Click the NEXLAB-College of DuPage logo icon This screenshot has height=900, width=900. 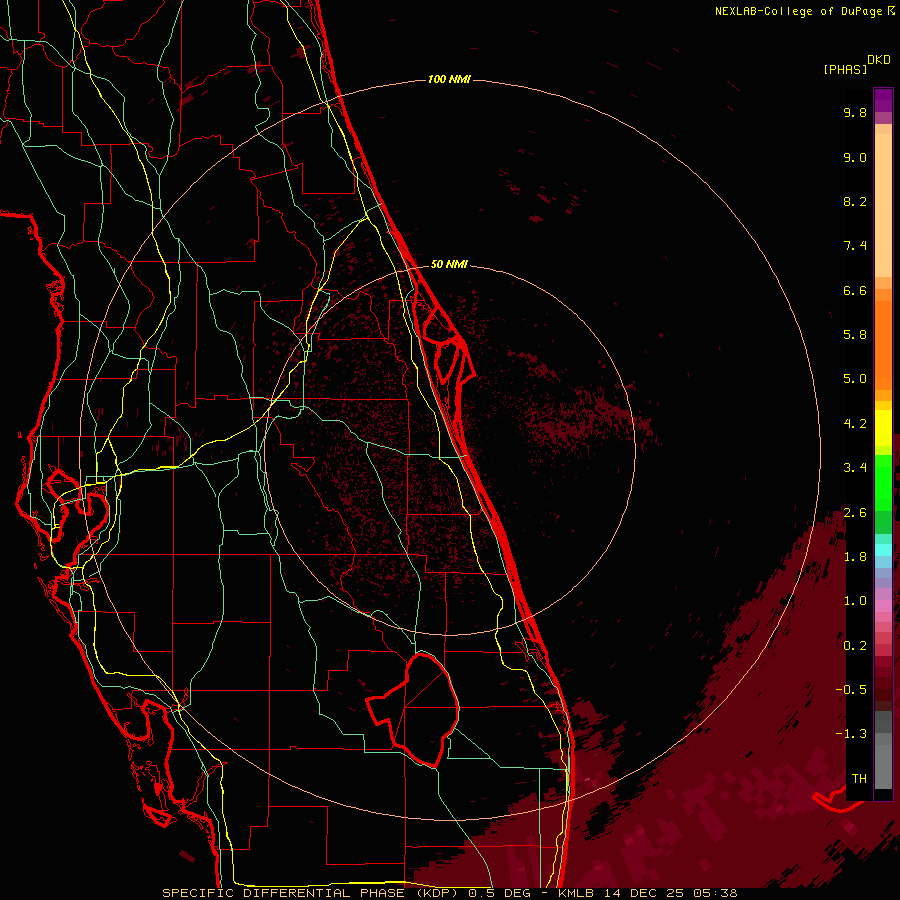890,11
